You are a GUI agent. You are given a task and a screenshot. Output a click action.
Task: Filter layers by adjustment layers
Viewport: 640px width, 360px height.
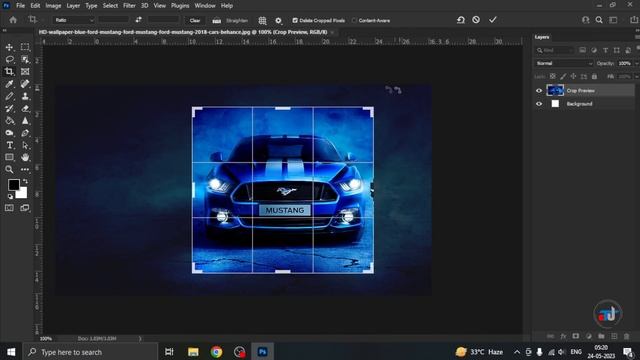(x=594, y=50)
